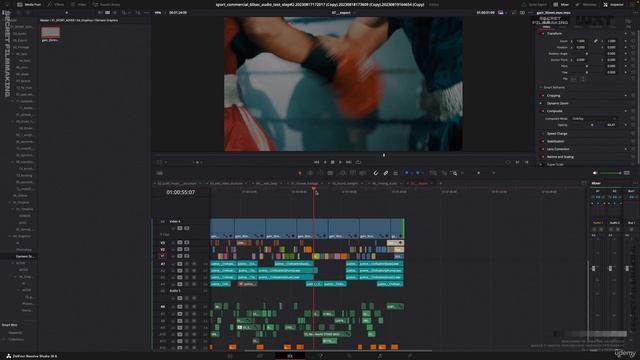Expand the Super Scale section
This screenshot has width=640, height=360.
[x=555, y=164]
